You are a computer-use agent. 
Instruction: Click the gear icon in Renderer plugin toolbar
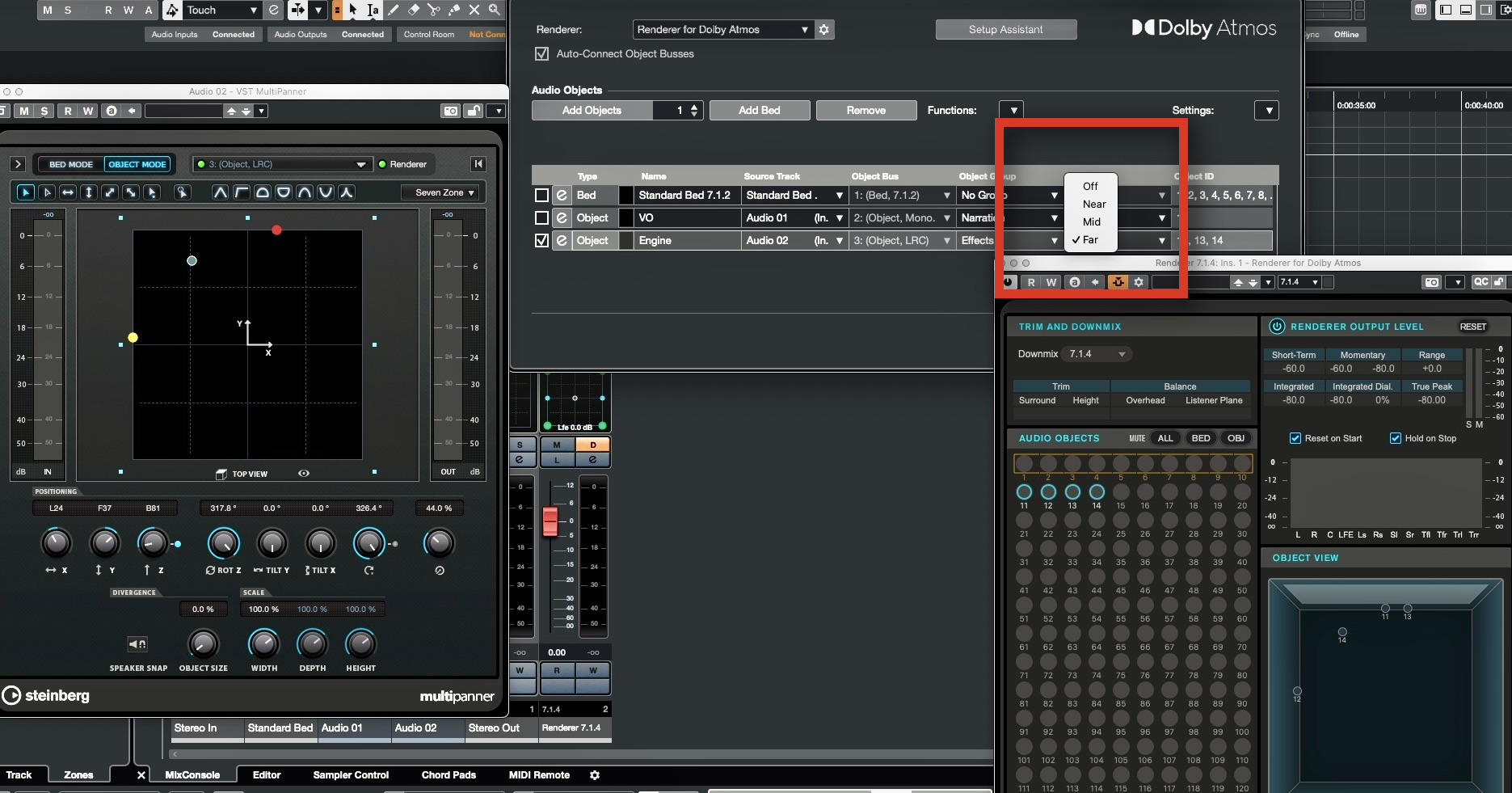click(1139, 282)
